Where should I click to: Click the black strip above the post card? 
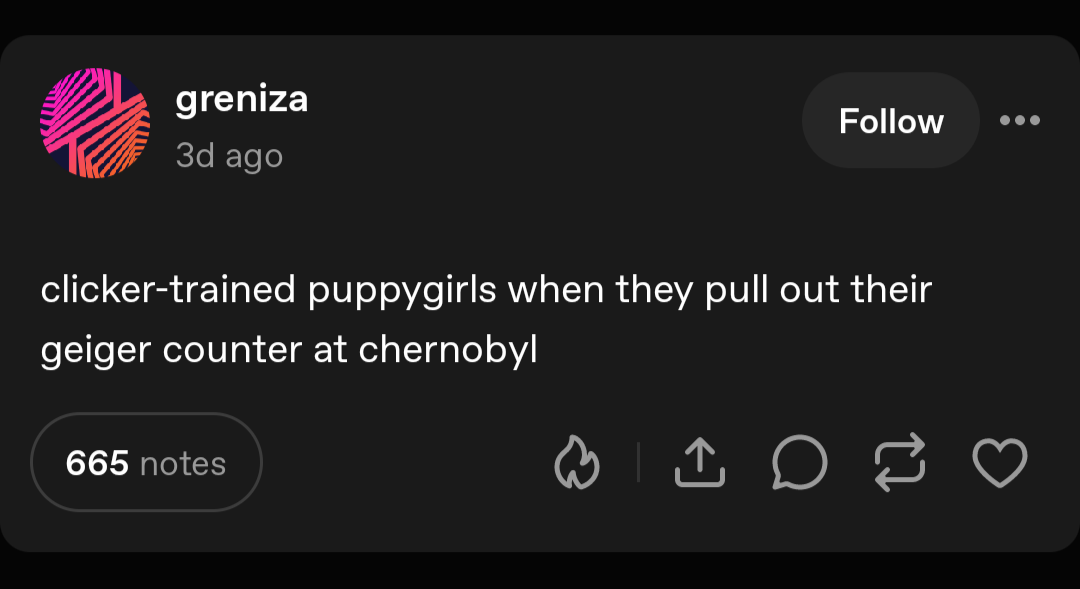(540, 16)
